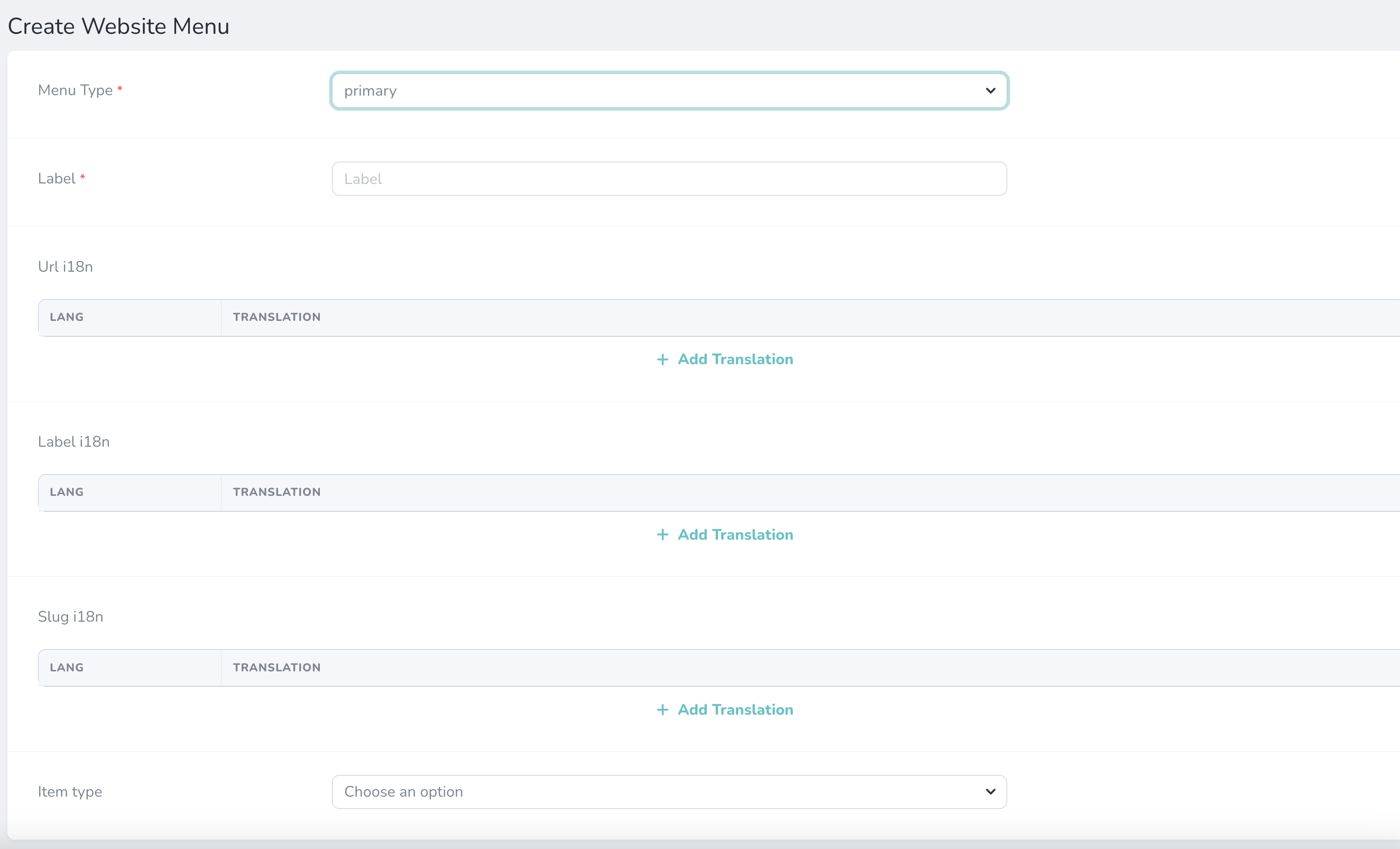Click plus icon in Label i18n section

coord(662,535)
